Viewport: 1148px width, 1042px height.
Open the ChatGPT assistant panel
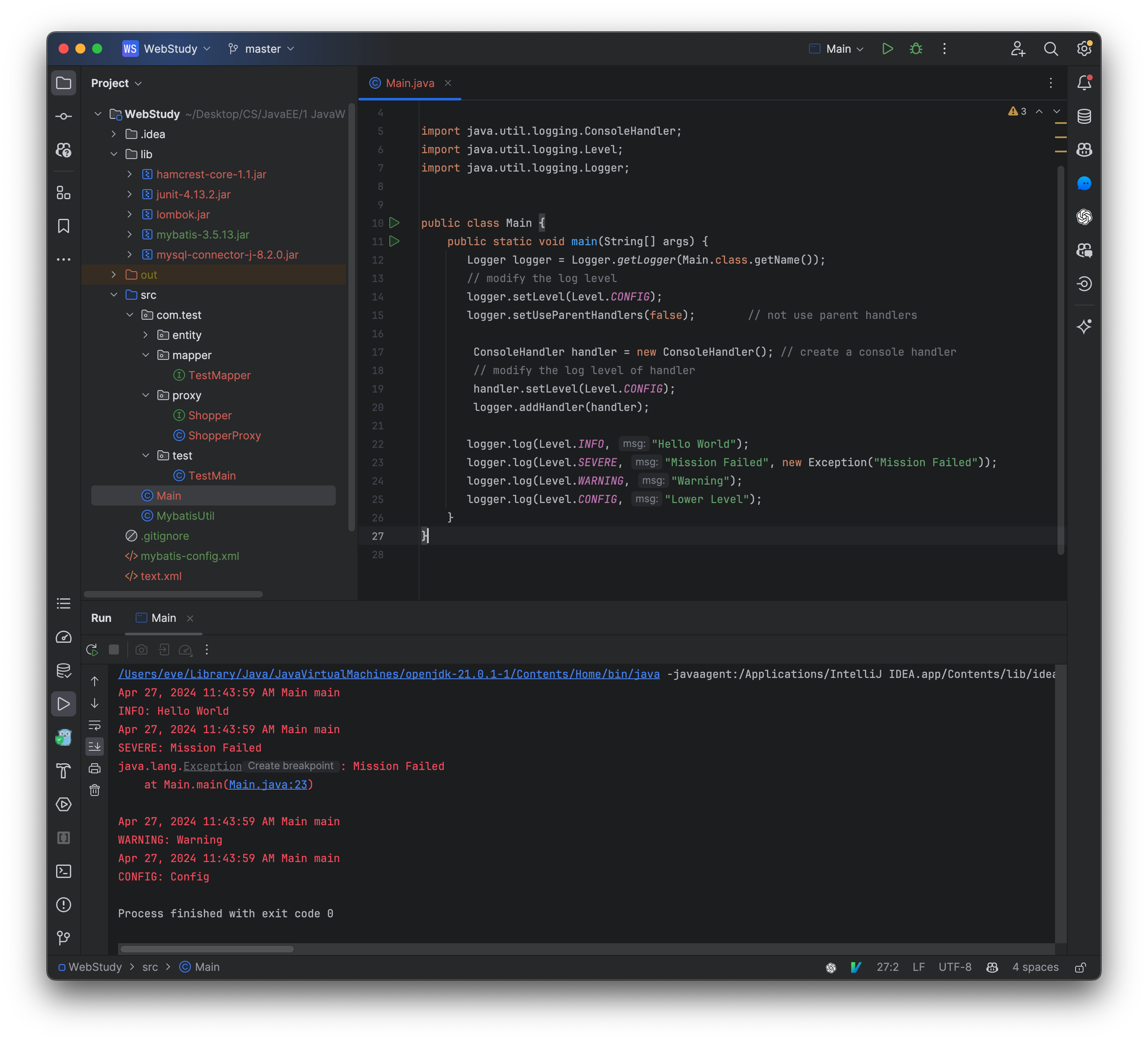point(1084,217)
